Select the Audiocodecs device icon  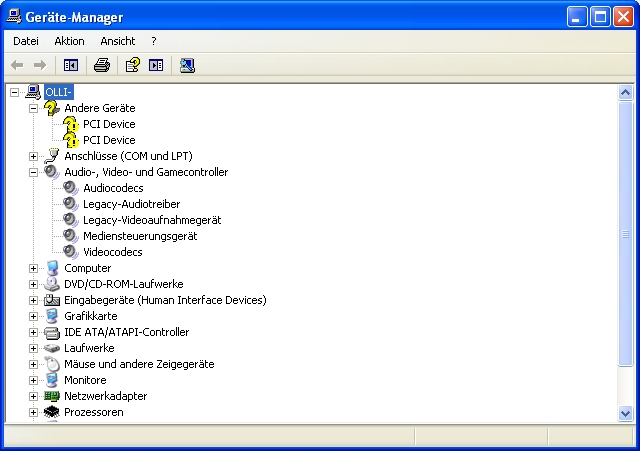tap(71, 188)
